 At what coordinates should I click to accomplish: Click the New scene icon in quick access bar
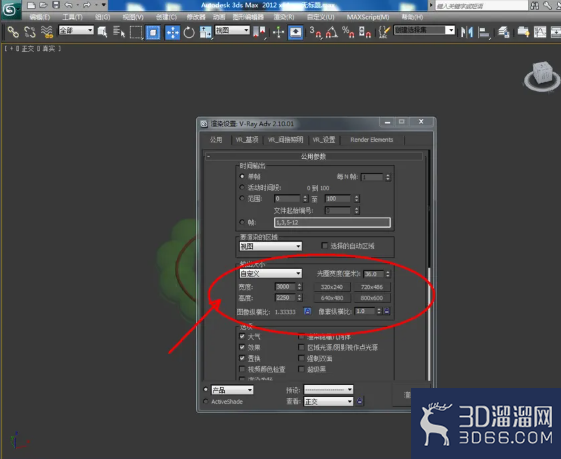tap(31, 5)
